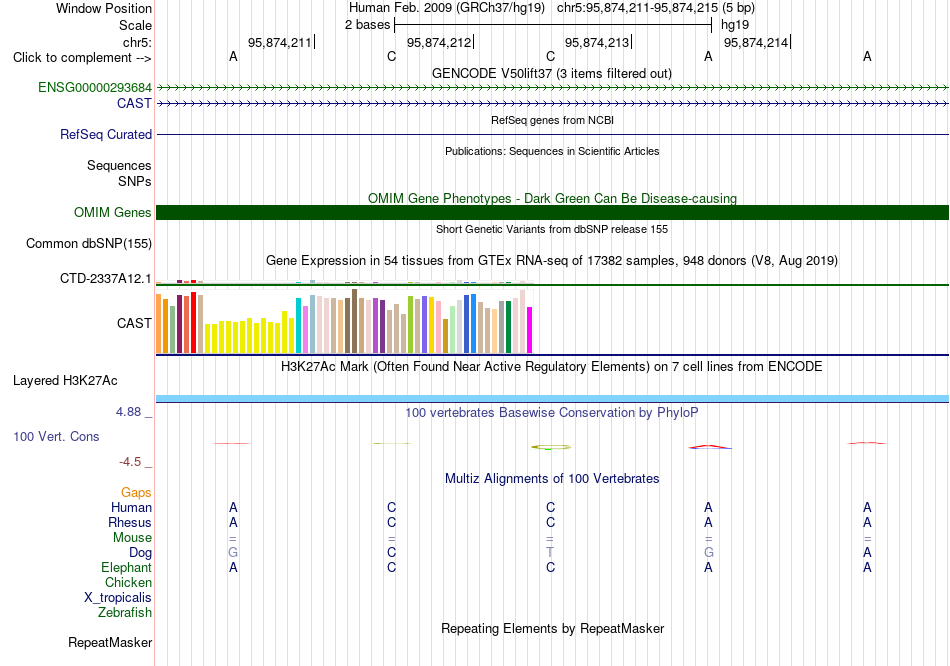Open the ENSG00000293684 gene label
This screenshot has width=950, height=666.
pos(95,87)
